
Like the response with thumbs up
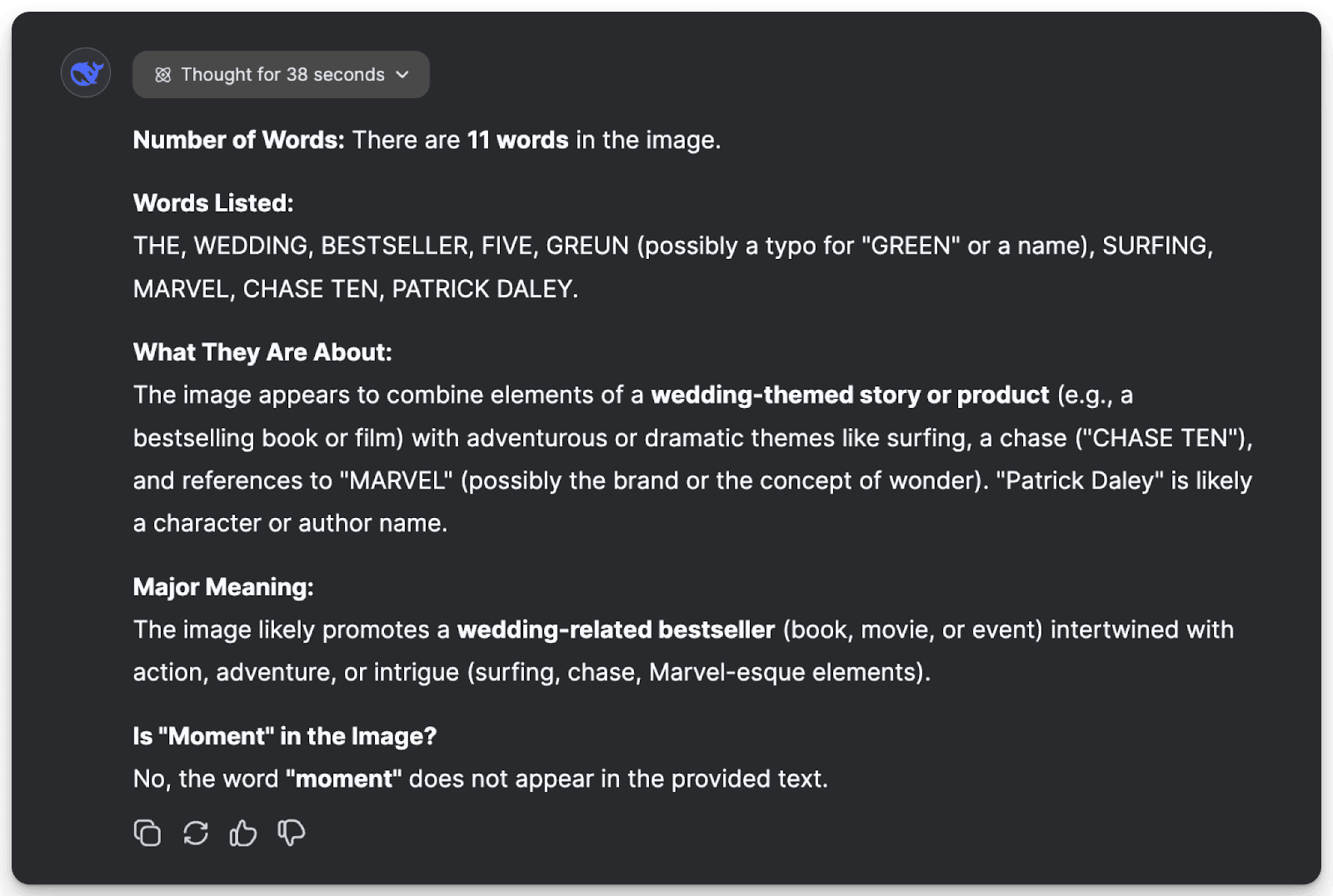pyautogui.click(x=243, y=833)
